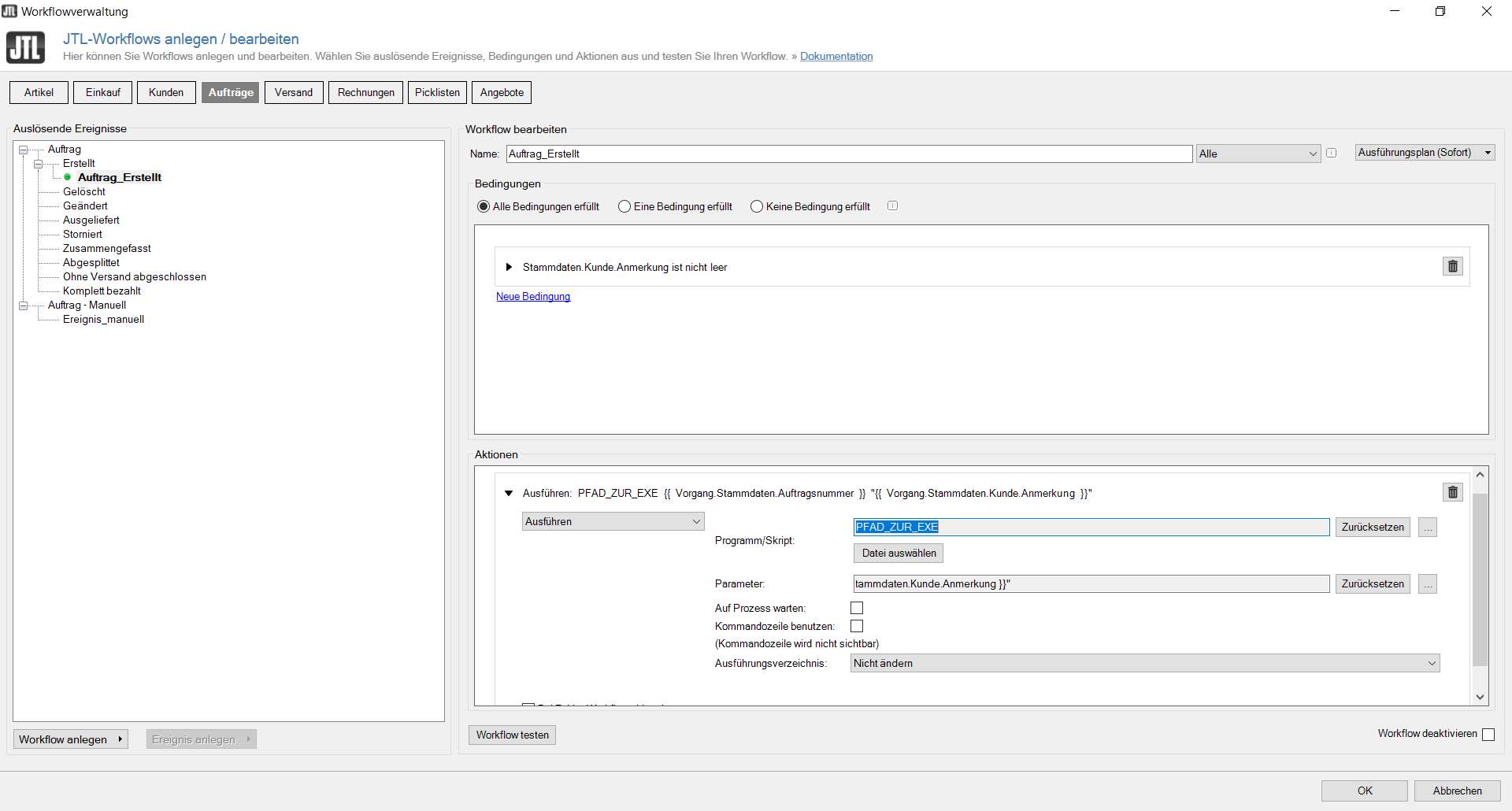Open the Ausführen action type dropdown
Image resolution: width=1512 pixels, height=811 pixels.
(x=613, y=521)
